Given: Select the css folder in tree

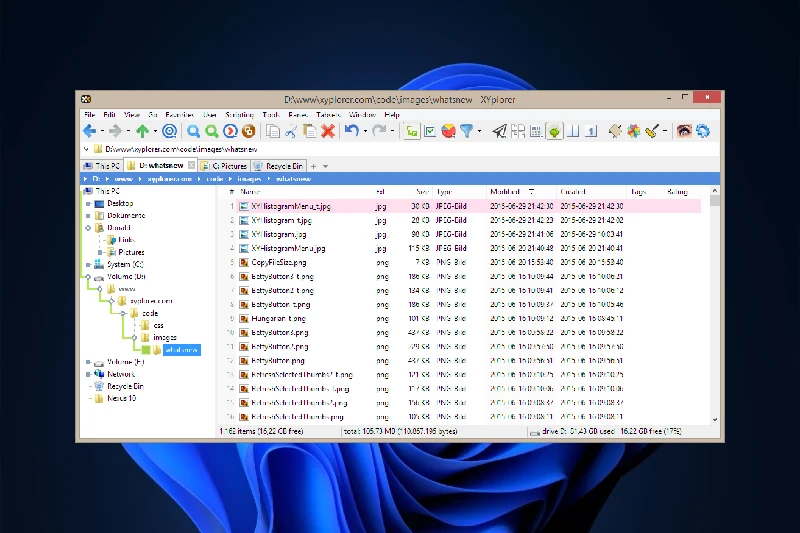Looking at the screenshot, I should (x=158, y=325).
